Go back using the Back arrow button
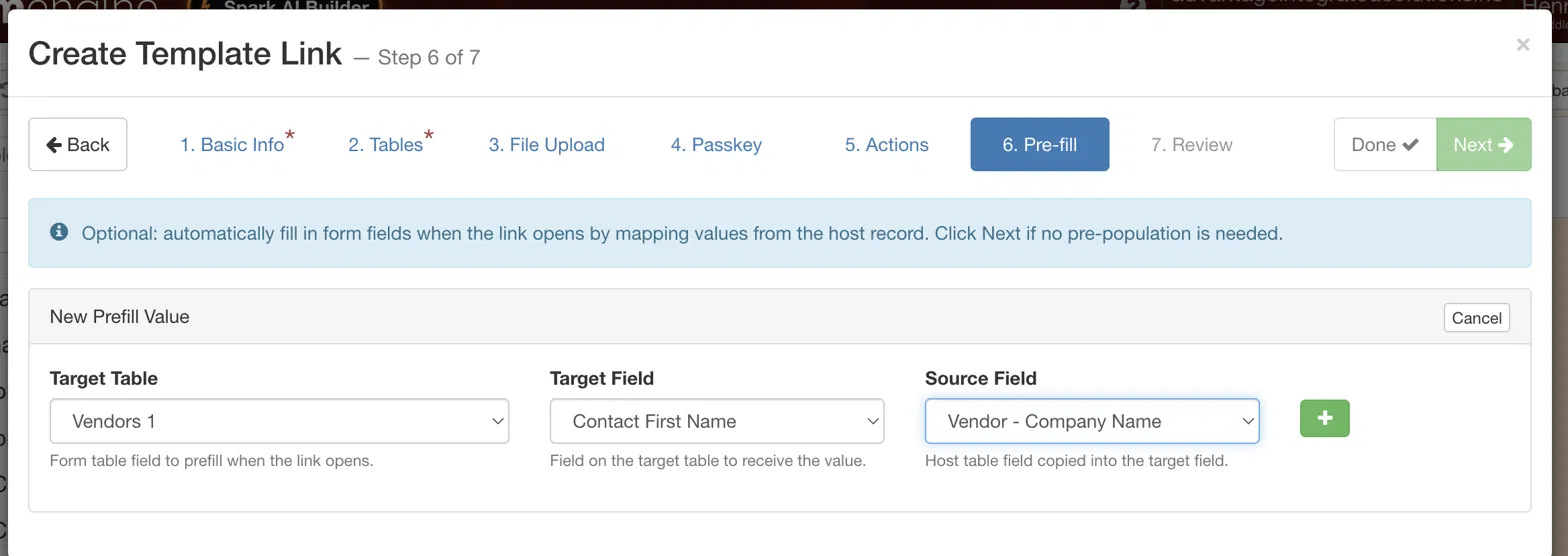This screenshot has width=1568, height=556. point(78,144)
